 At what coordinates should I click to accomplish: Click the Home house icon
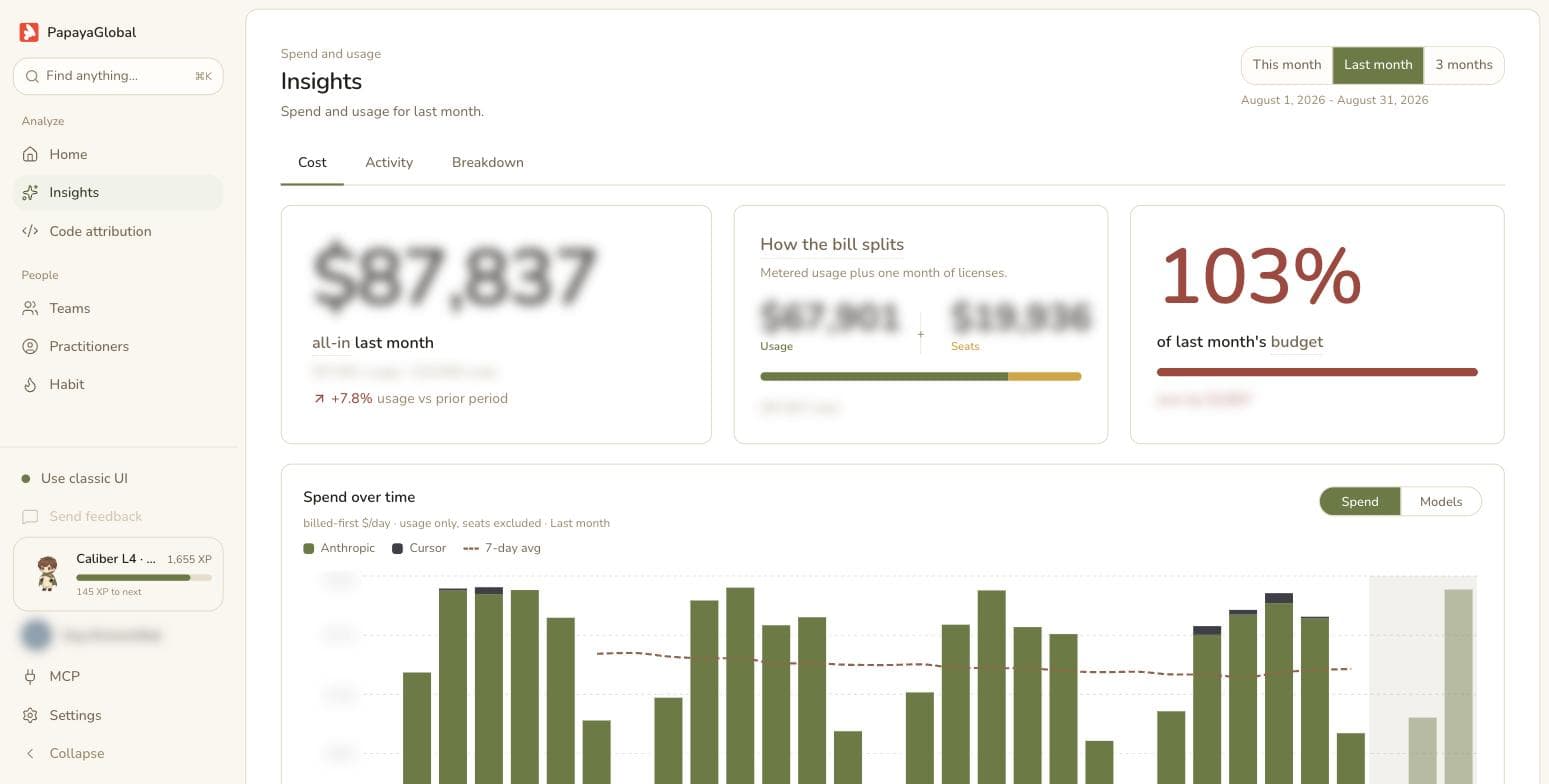[30, 154]
